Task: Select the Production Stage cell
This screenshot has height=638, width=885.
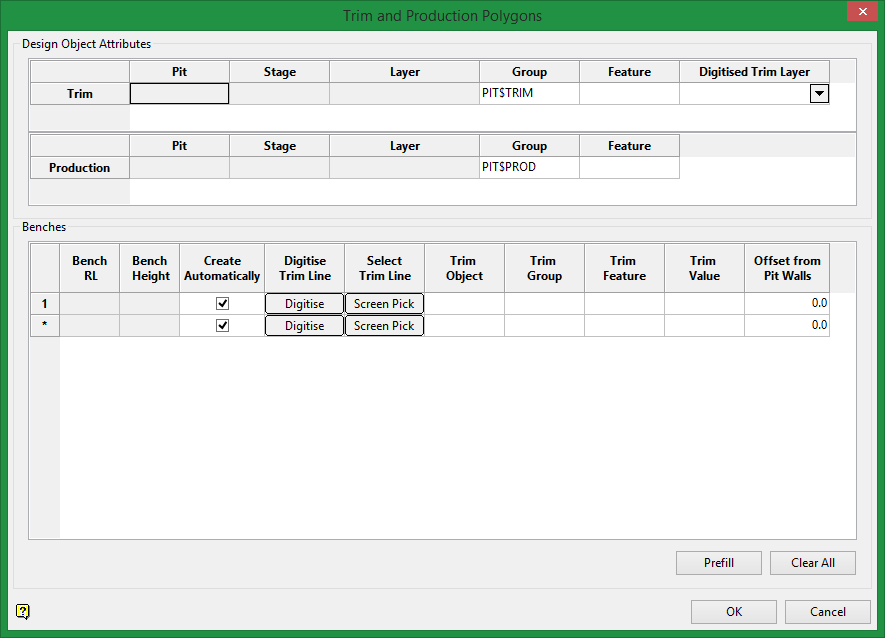Action: (279, 168)
